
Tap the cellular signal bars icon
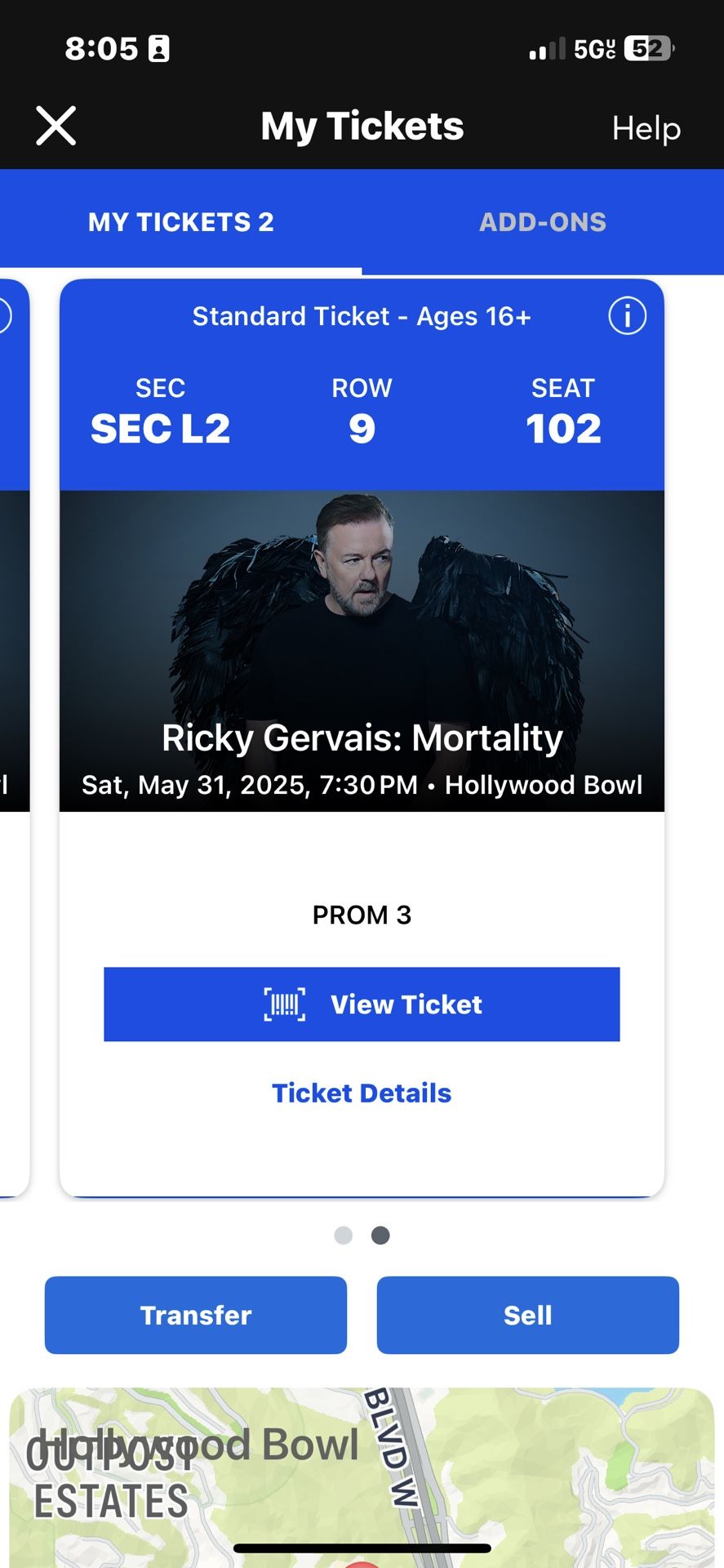click(547, 49)
